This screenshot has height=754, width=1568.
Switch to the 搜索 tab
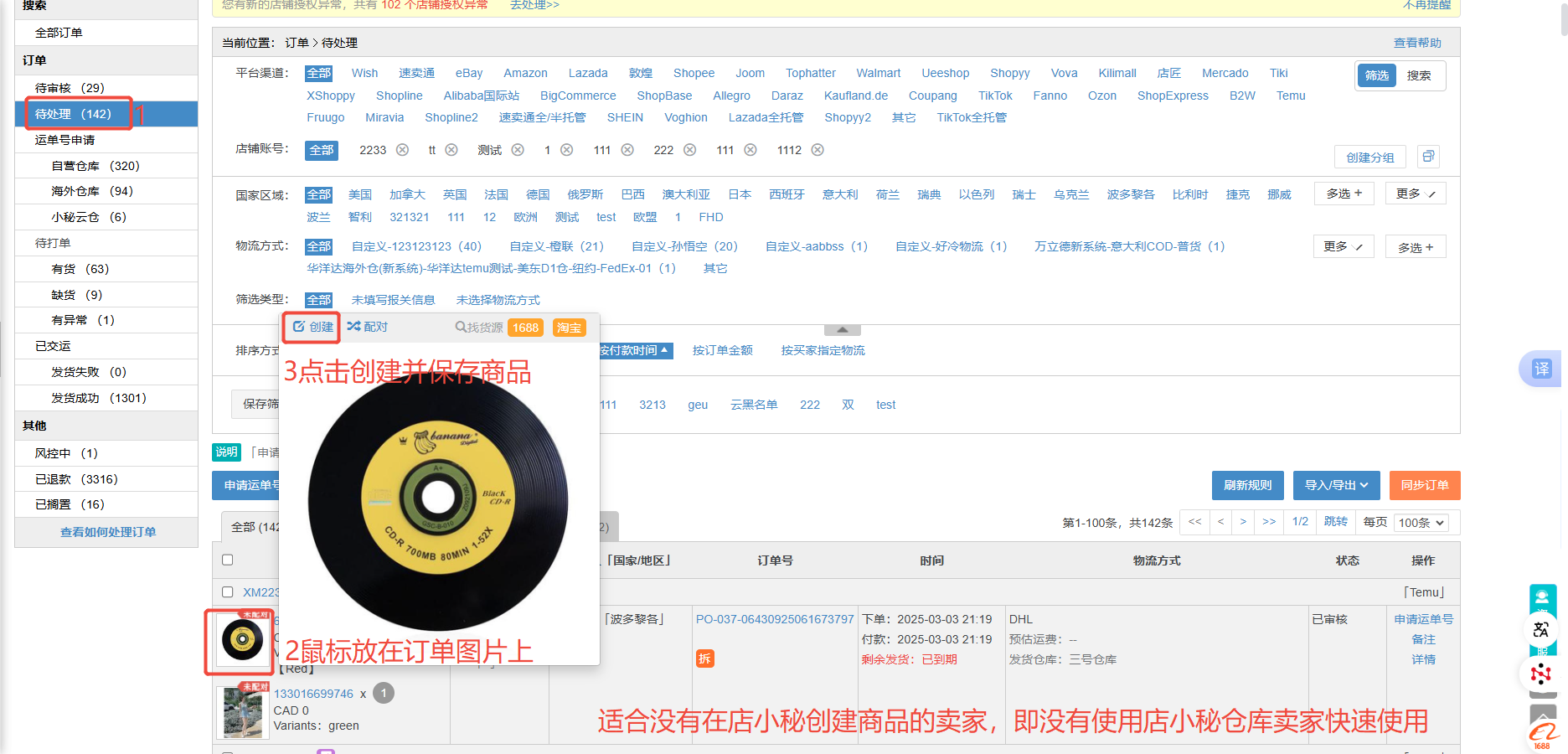pos(1419,75)
